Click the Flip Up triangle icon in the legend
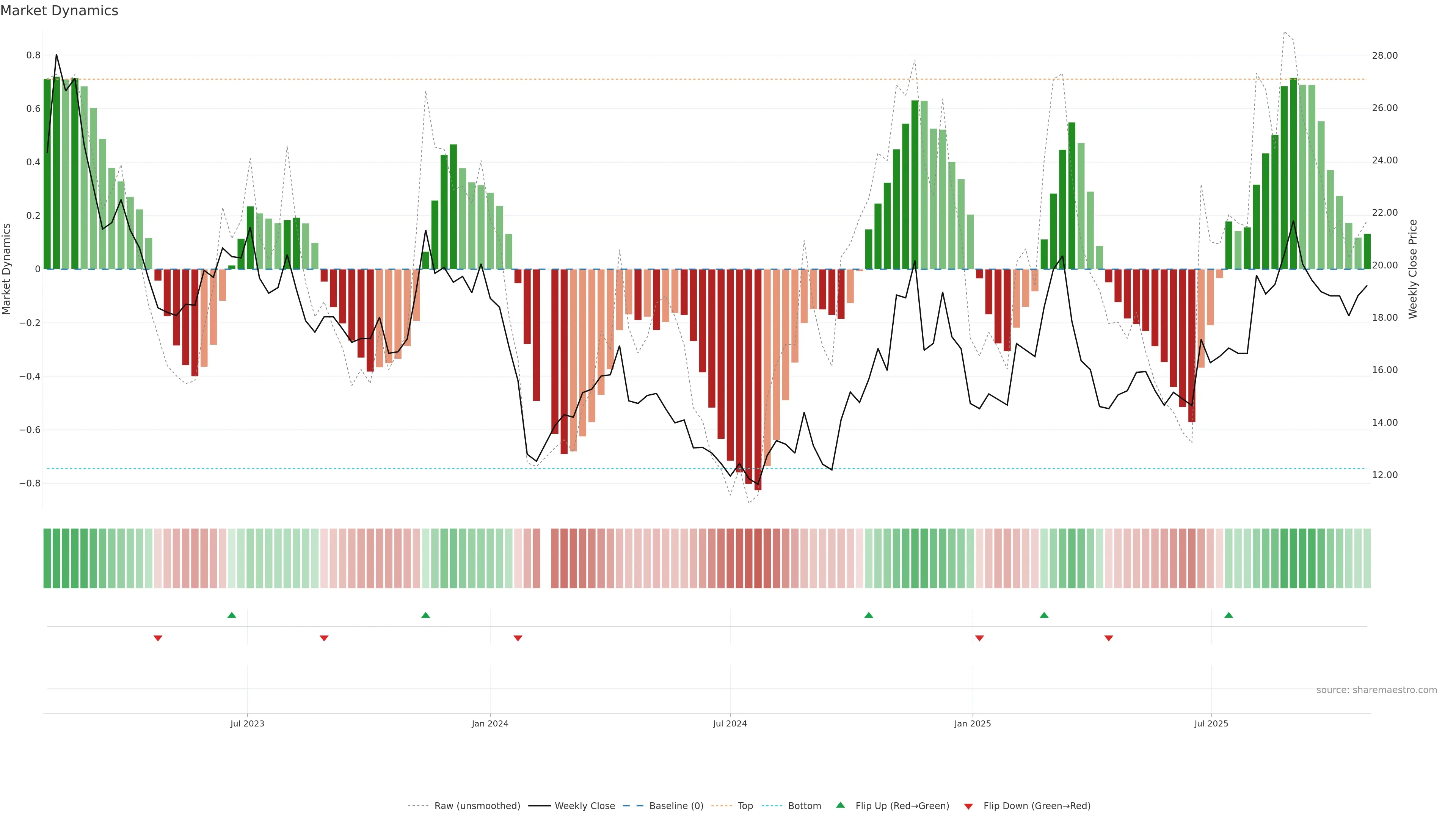The height and width of the screenshot is (819, 1456). pos(841,805)
